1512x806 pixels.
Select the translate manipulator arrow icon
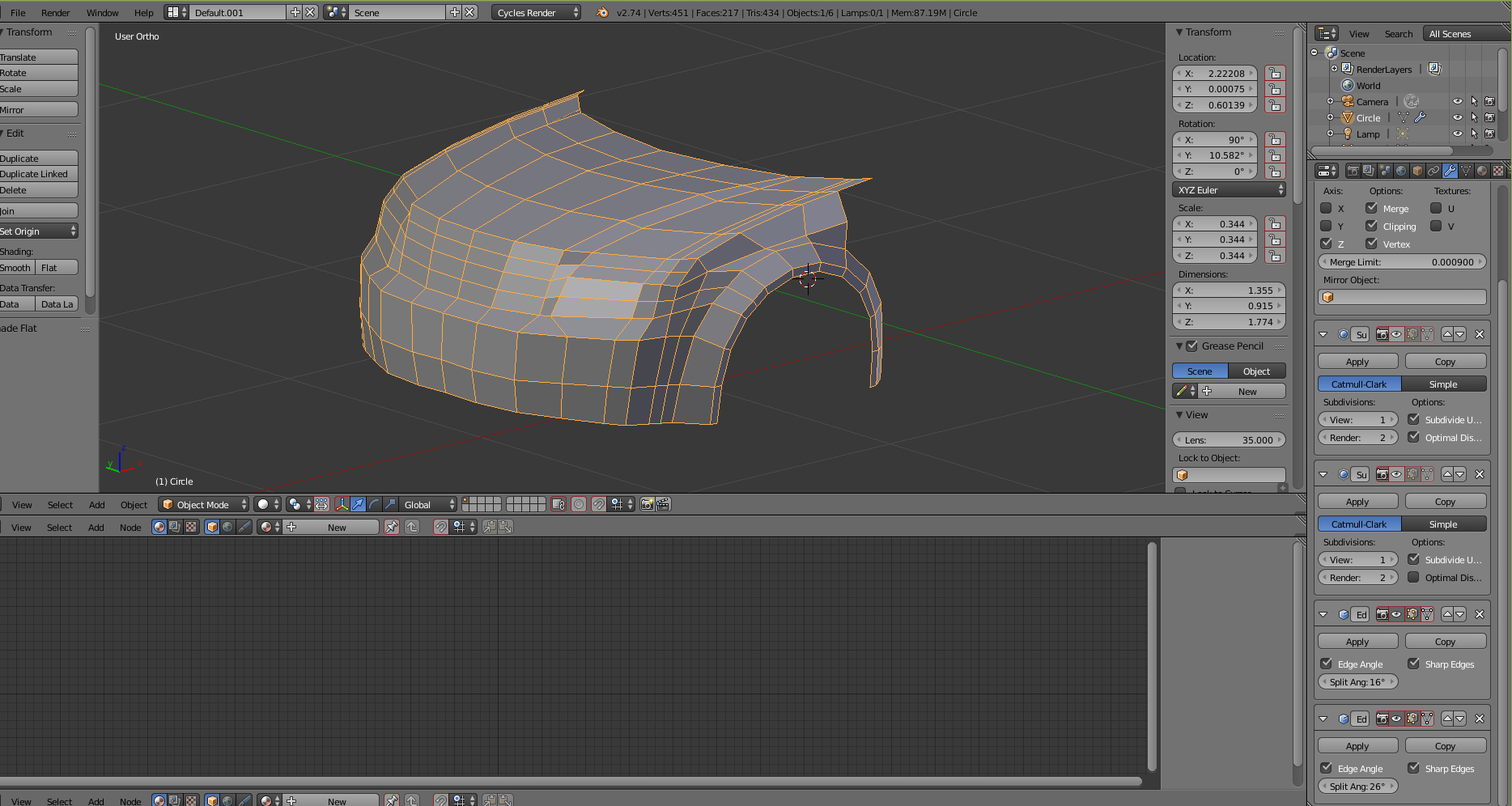pos(358,504)
